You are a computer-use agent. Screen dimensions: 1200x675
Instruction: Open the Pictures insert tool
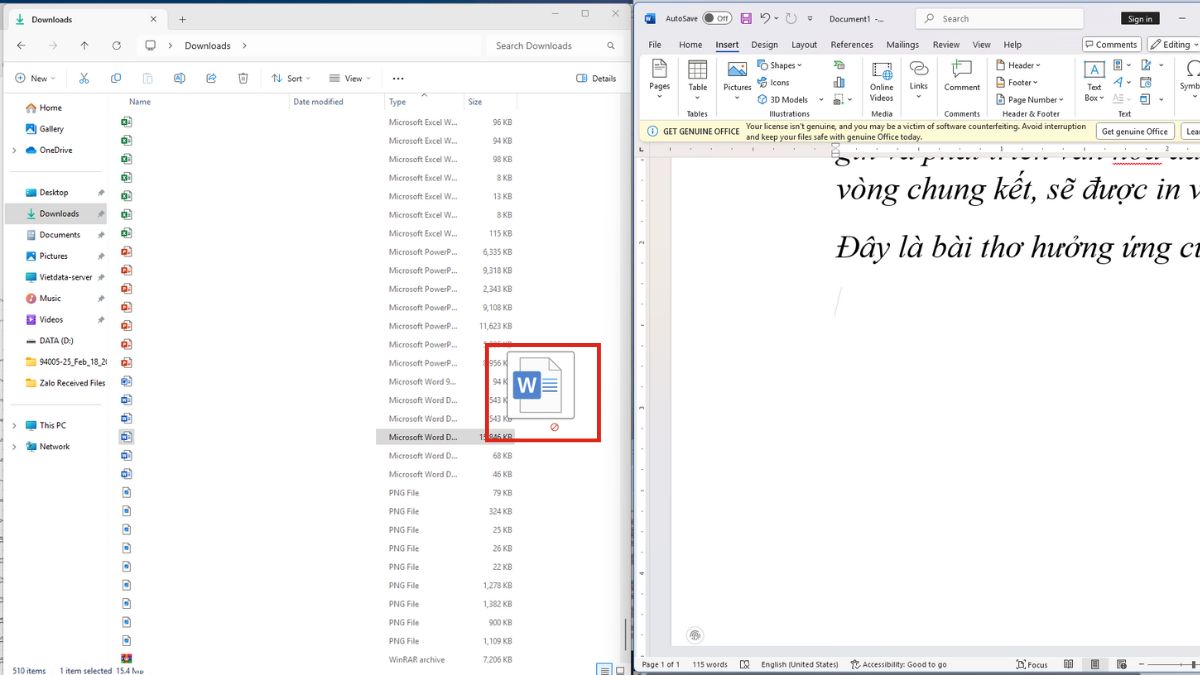737,80
